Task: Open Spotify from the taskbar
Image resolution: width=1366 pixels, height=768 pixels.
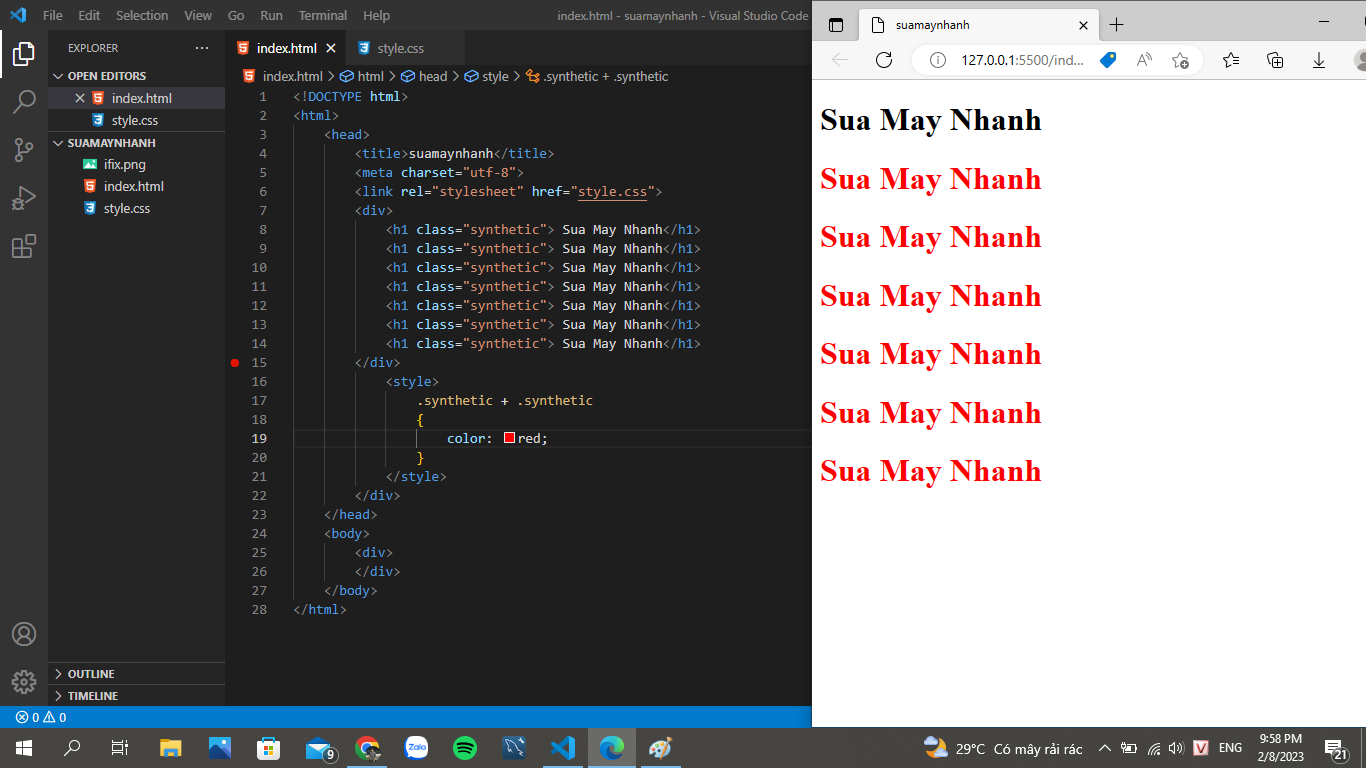Action: coord(465,747)
